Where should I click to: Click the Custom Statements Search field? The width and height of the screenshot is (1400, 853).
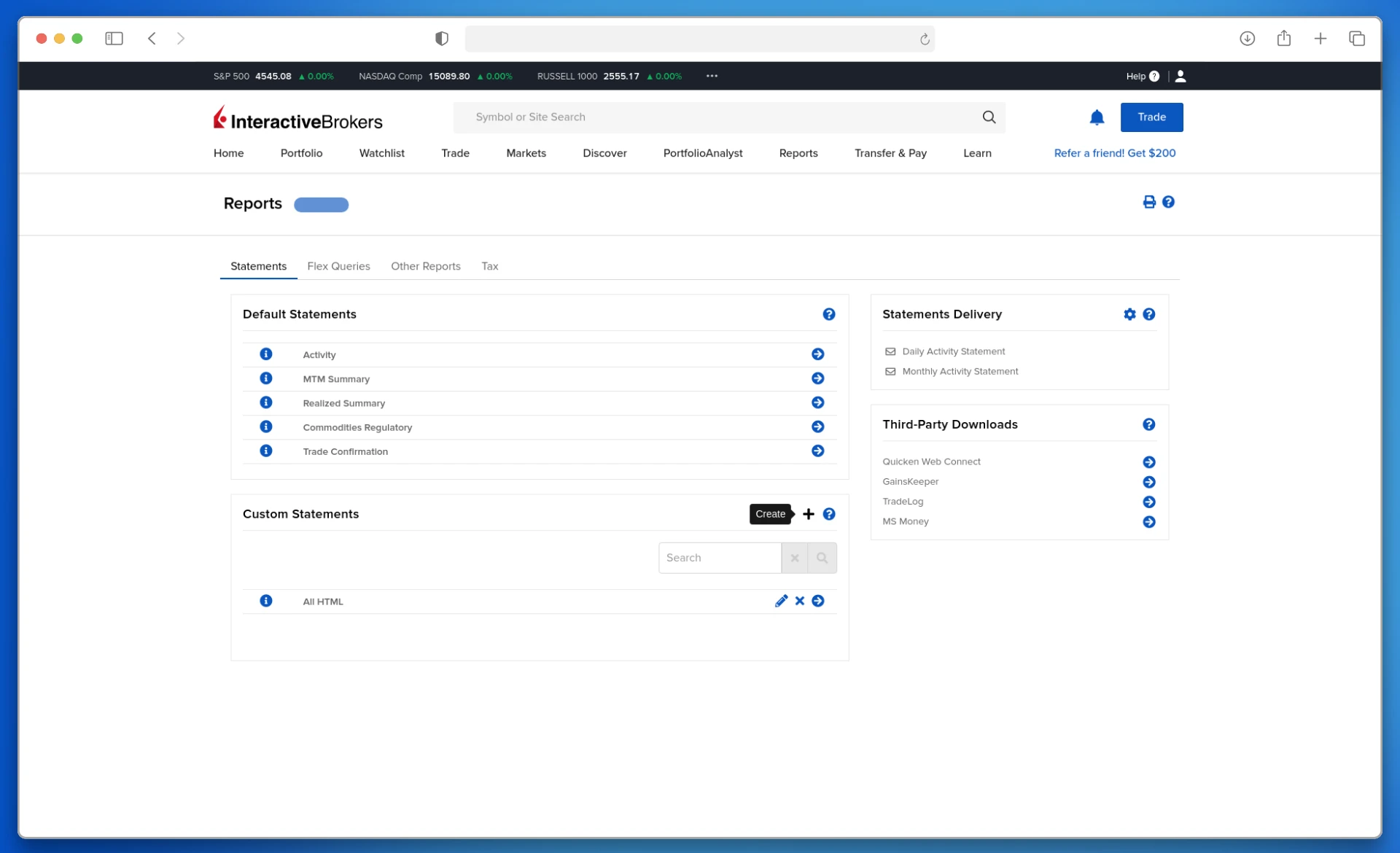point(719,558)
